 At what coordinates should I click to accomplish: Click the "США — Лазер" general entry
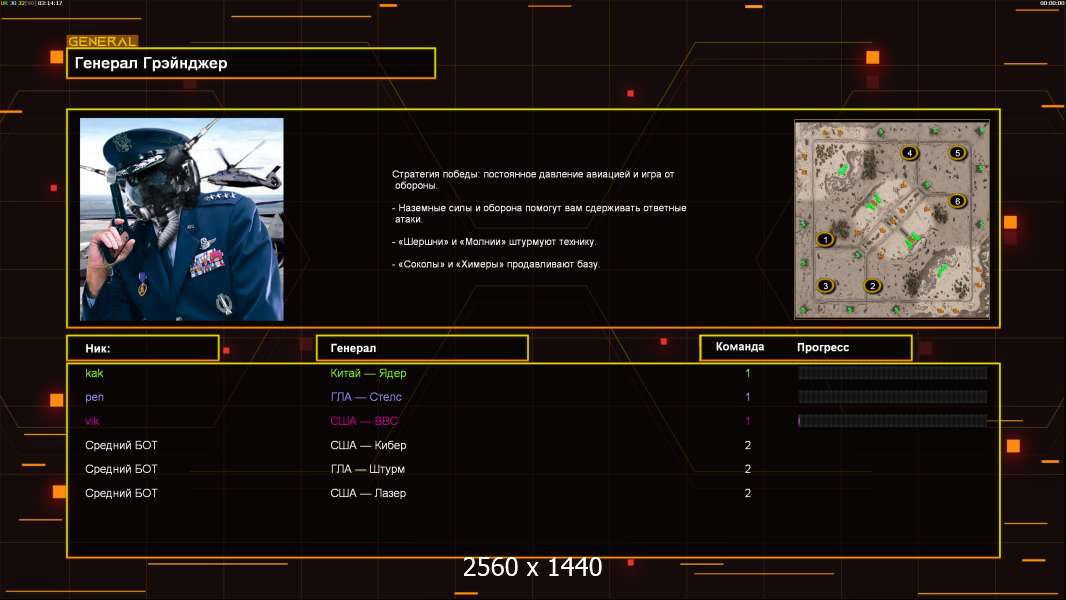tap(368, 493)
